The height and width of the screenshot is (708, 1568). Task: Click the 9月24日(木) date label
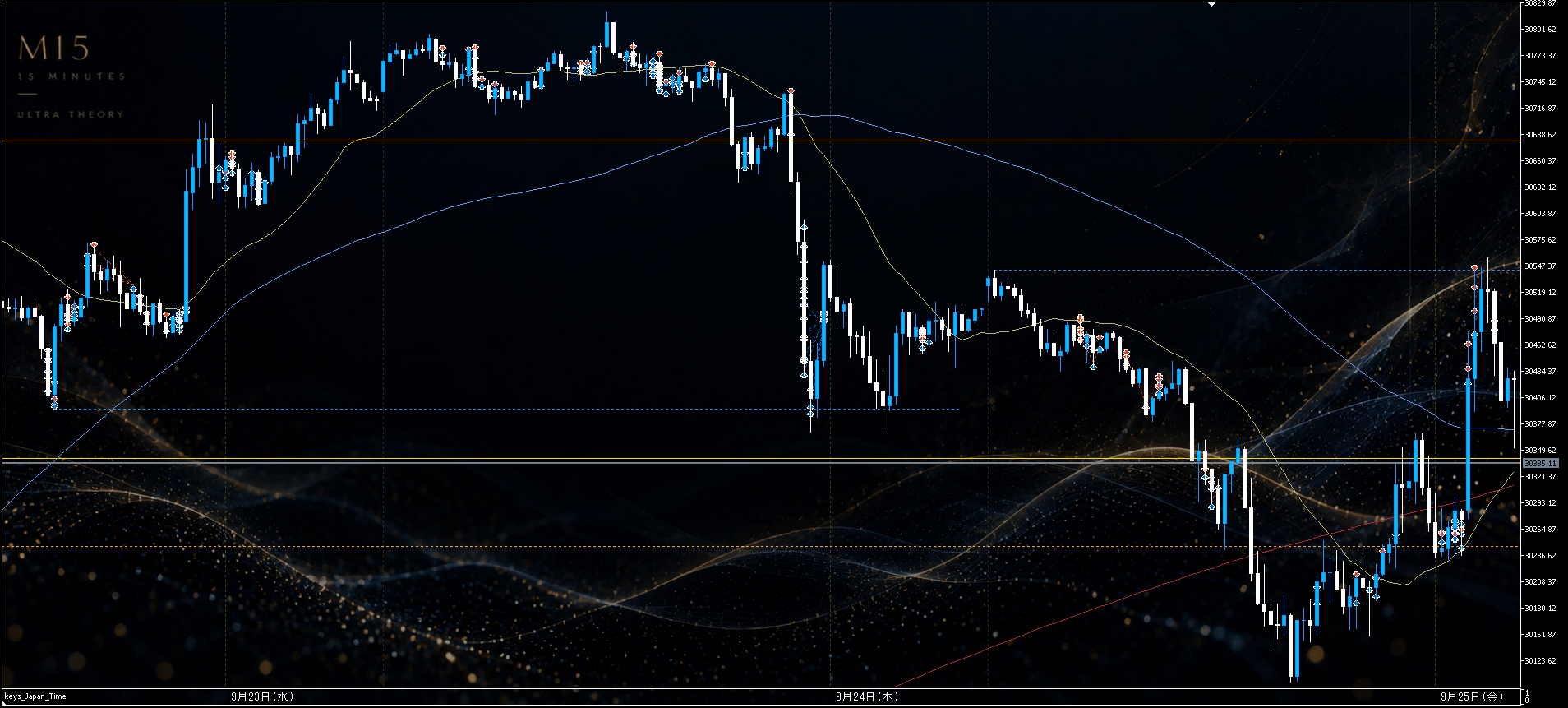[x=867, y=696]
